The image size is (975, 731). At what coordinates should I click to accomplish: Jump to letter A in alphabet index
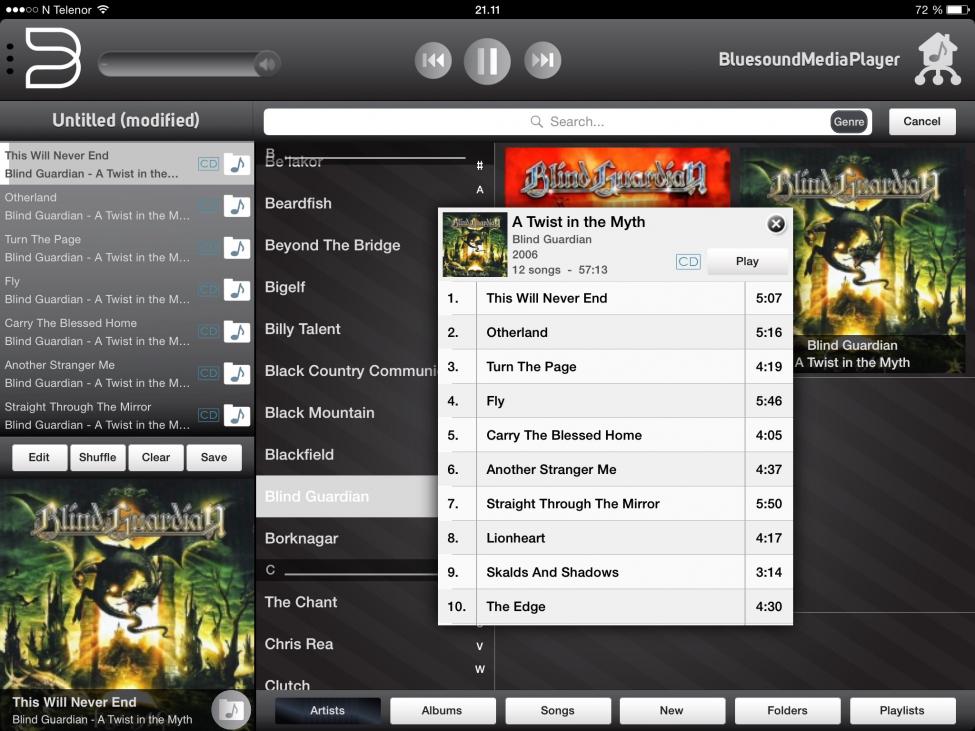pos(479,190)
